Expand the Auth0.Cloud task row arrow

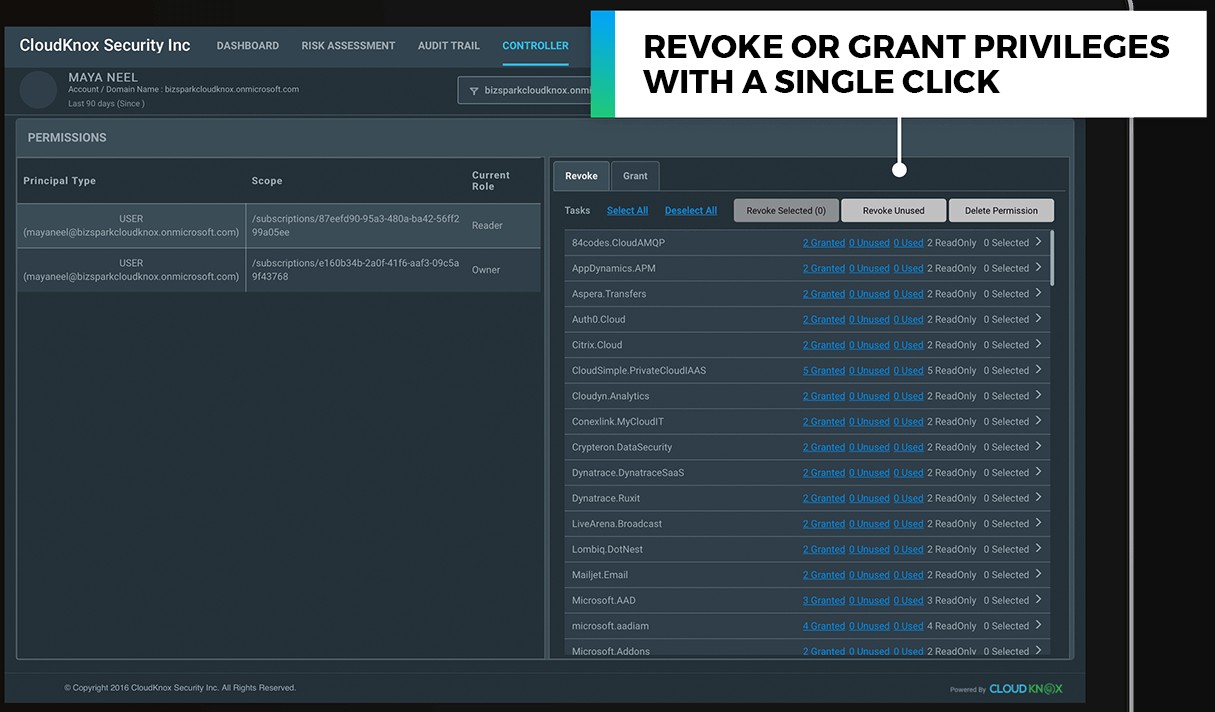[1038, 319]
